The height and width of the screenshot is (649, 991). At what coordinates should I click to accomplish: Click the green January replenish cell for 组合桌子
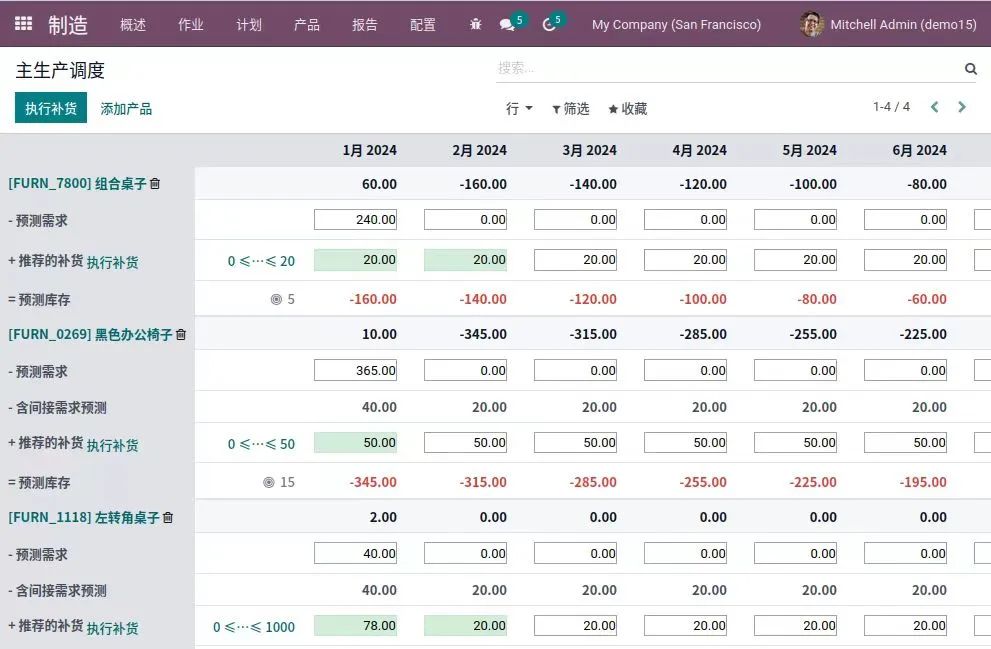(355, 260)
